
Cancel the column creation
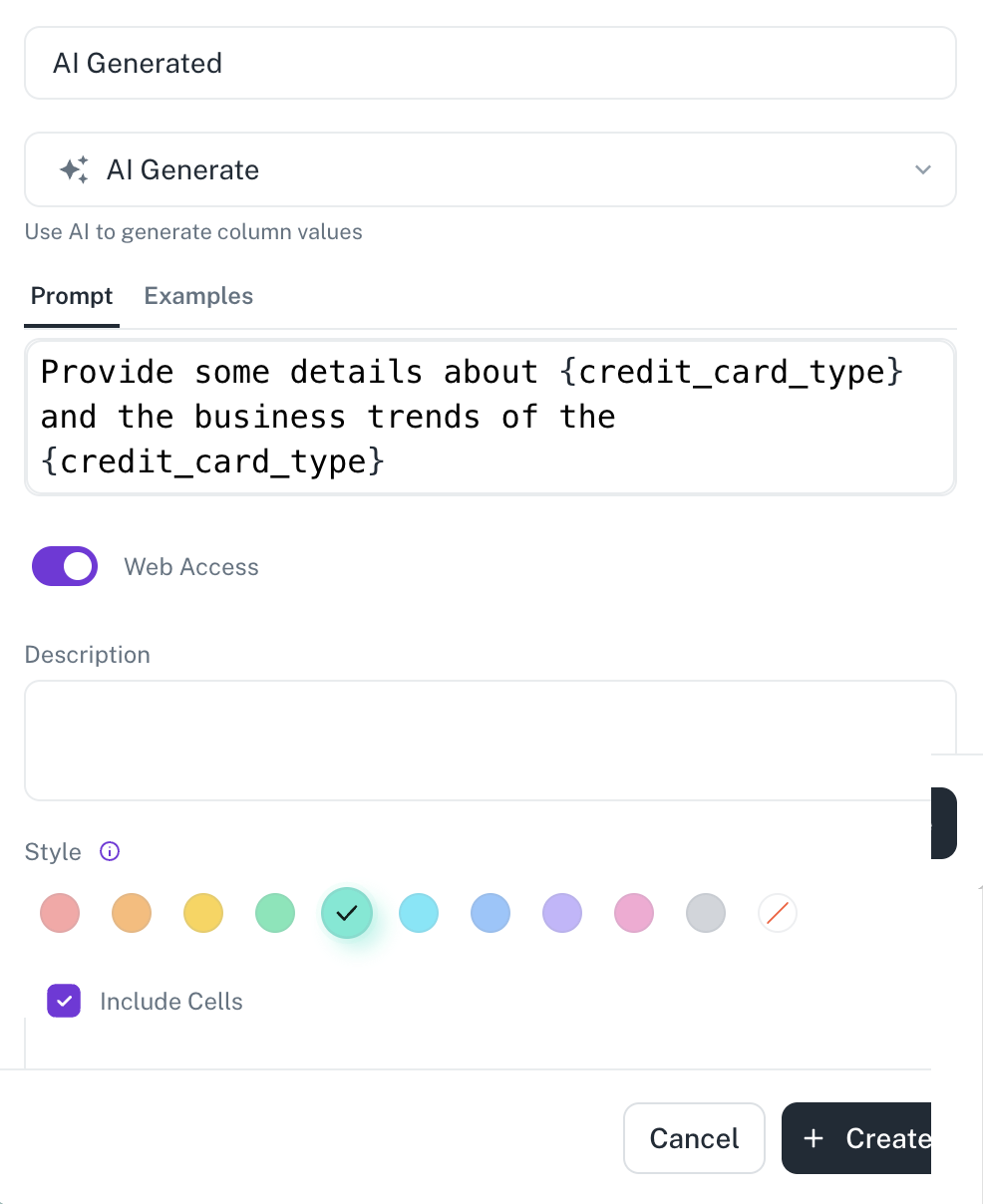click(694, 1138)
